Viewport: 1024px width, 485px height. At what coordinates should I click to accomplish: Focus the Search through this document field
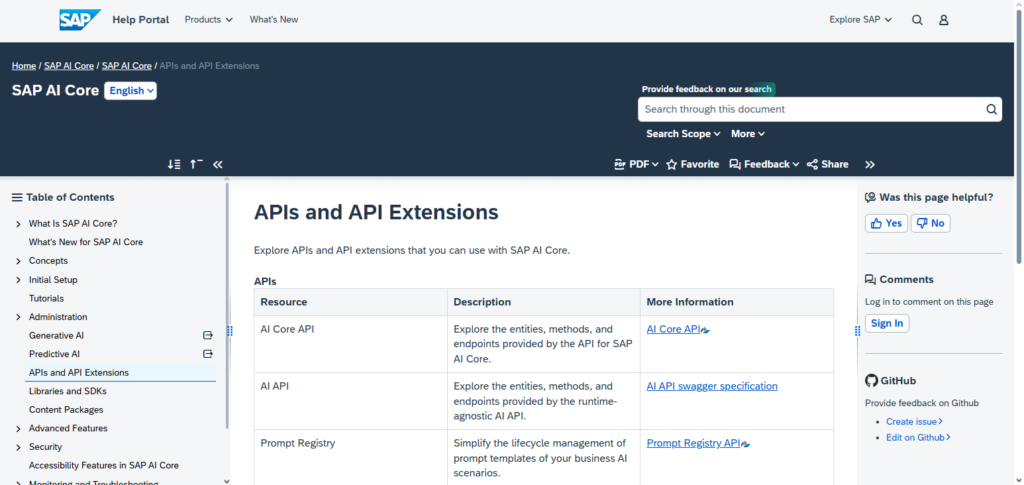pos(810,109)
